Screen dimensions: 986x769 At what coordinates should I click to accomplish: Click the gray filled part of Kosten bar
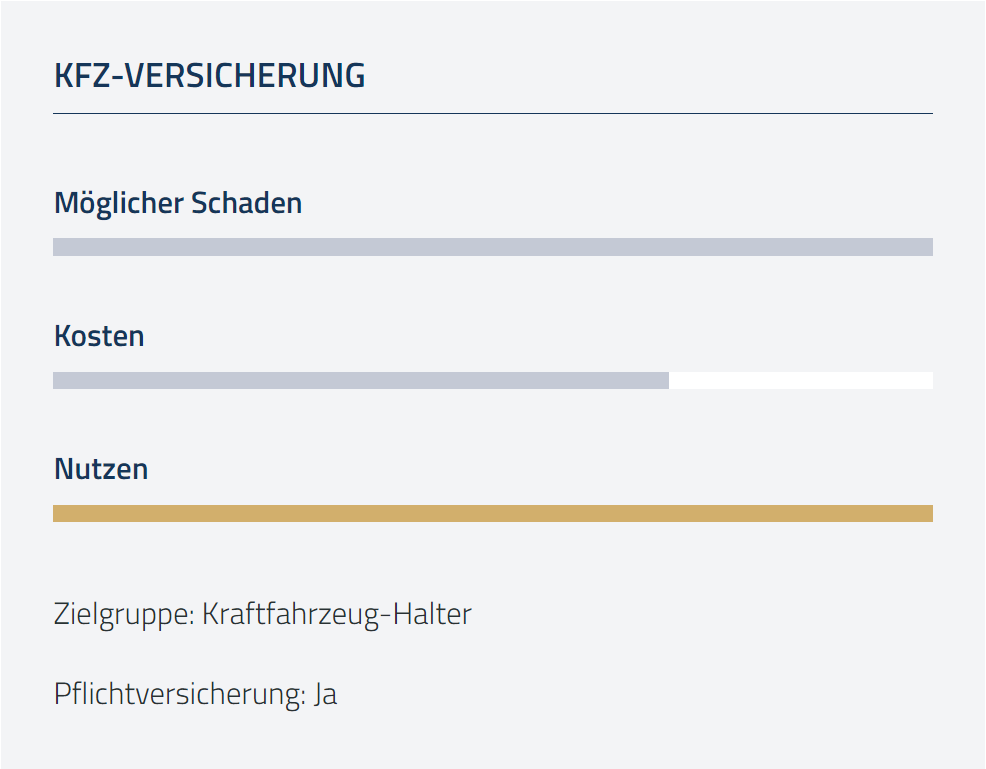361,380
